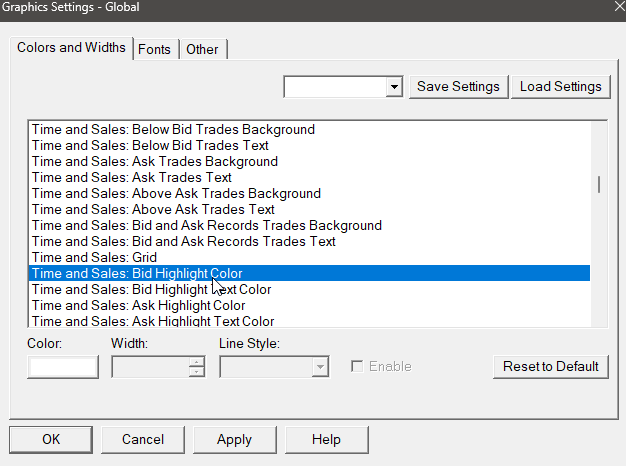Confirm with the OK button
The width and height of the screenshot is (626, 466).
[51, 439]
